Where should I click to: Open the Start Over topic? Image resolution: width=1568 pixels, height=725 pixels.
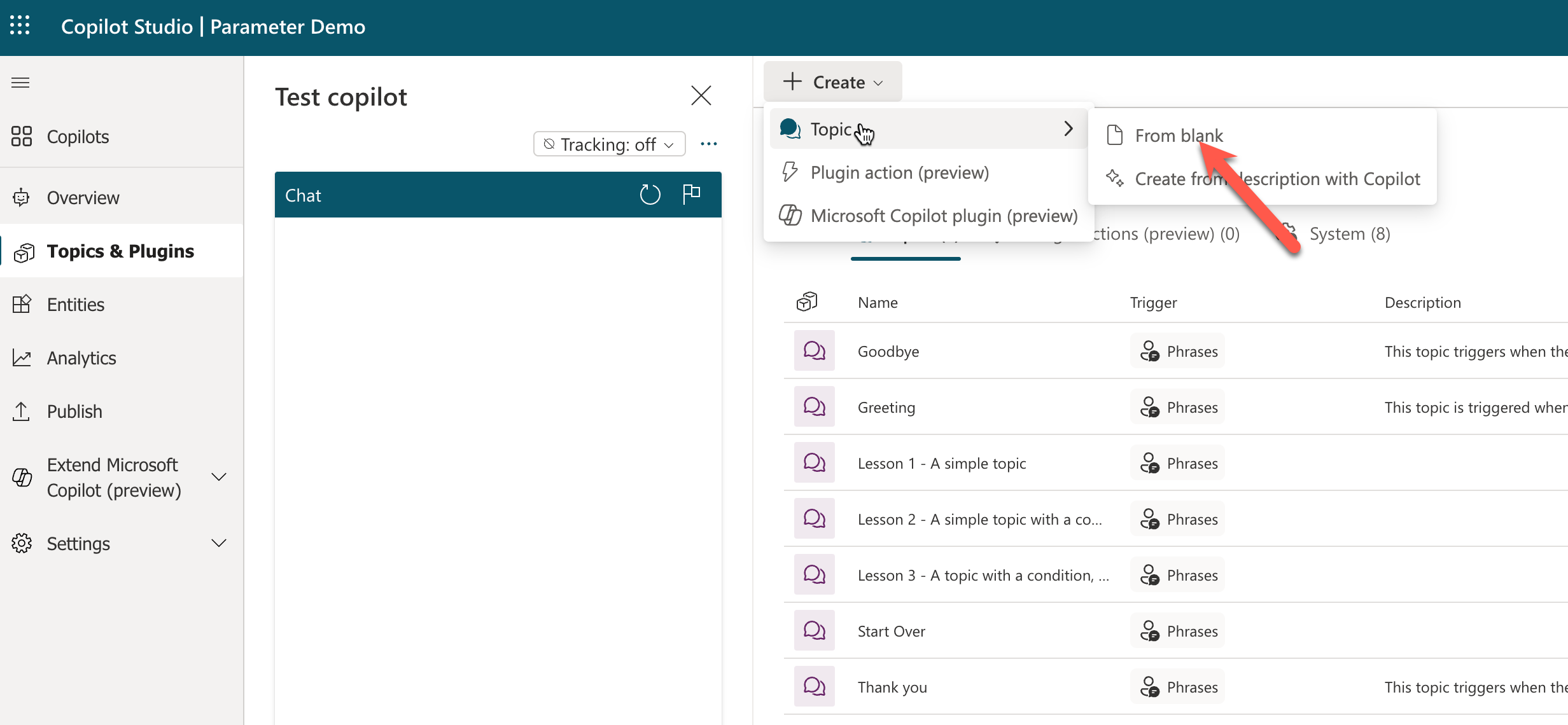892,631
